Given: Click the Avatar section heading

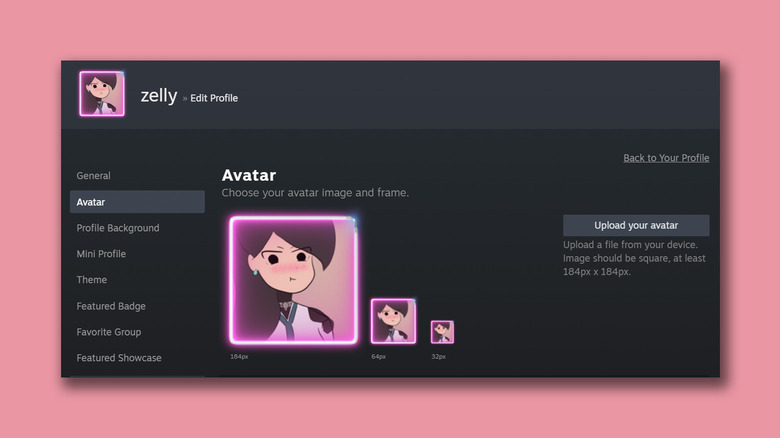Looking at the screenshot, I should pos(249,175).
